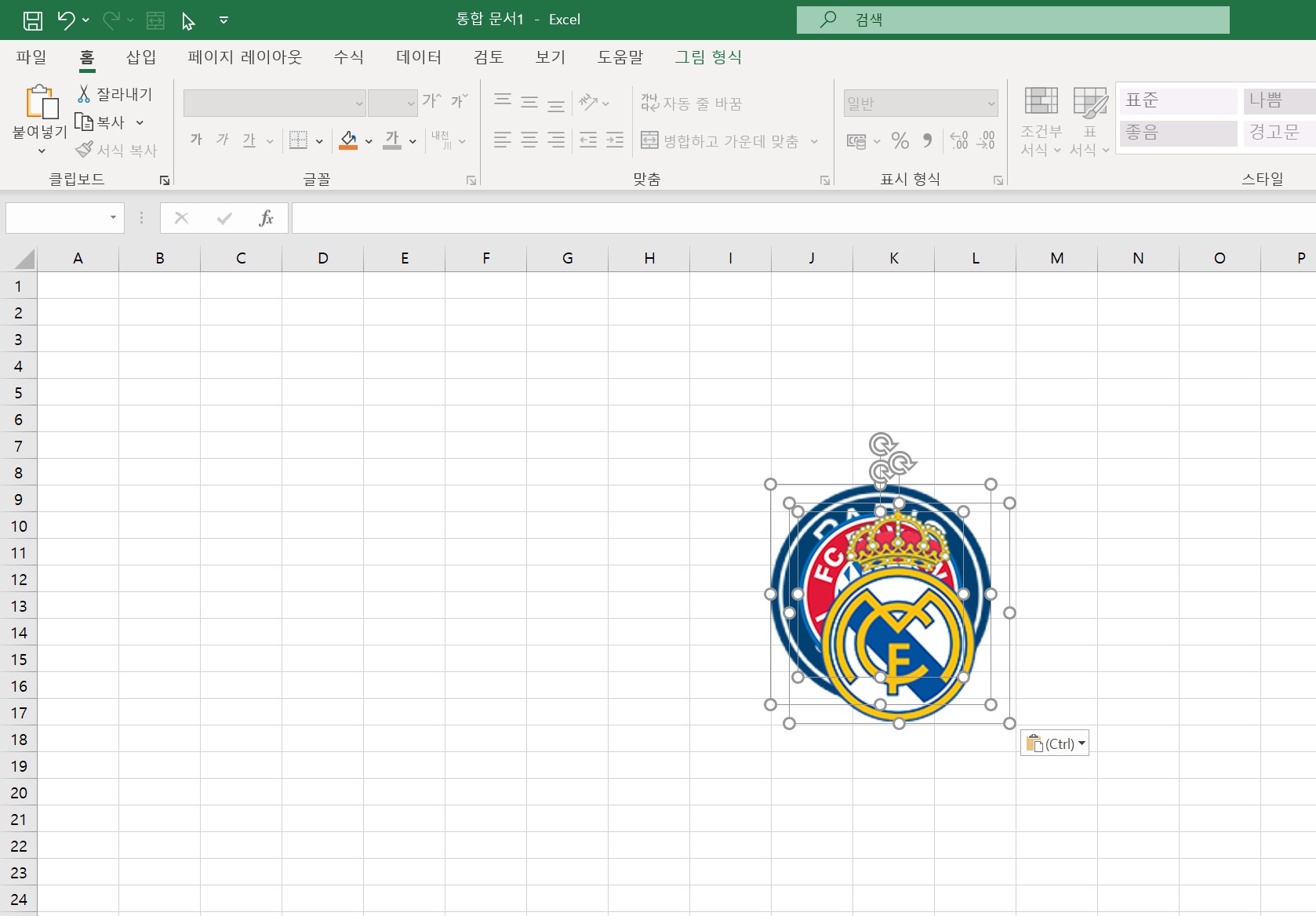Click the formula bar input
Image resolution: width=1316 pixels, height=916 pixels.
804,218
